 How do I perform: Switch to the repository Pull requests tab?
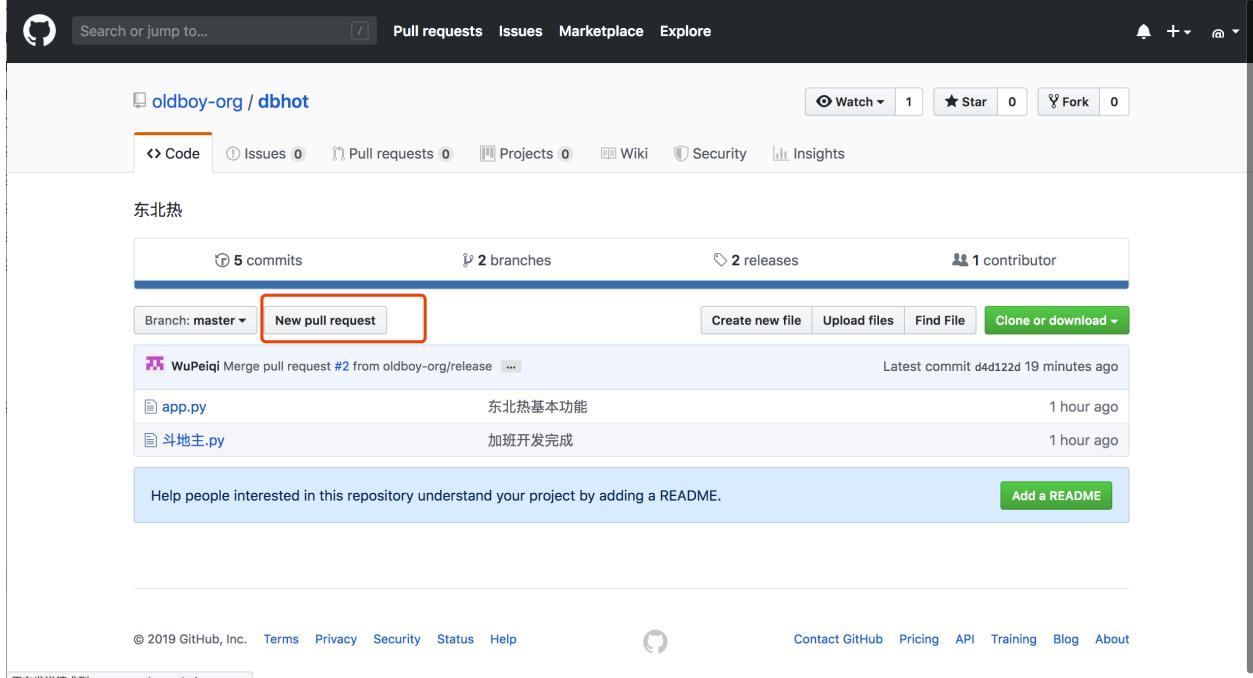pyautogui.click(x=392, y=154)
